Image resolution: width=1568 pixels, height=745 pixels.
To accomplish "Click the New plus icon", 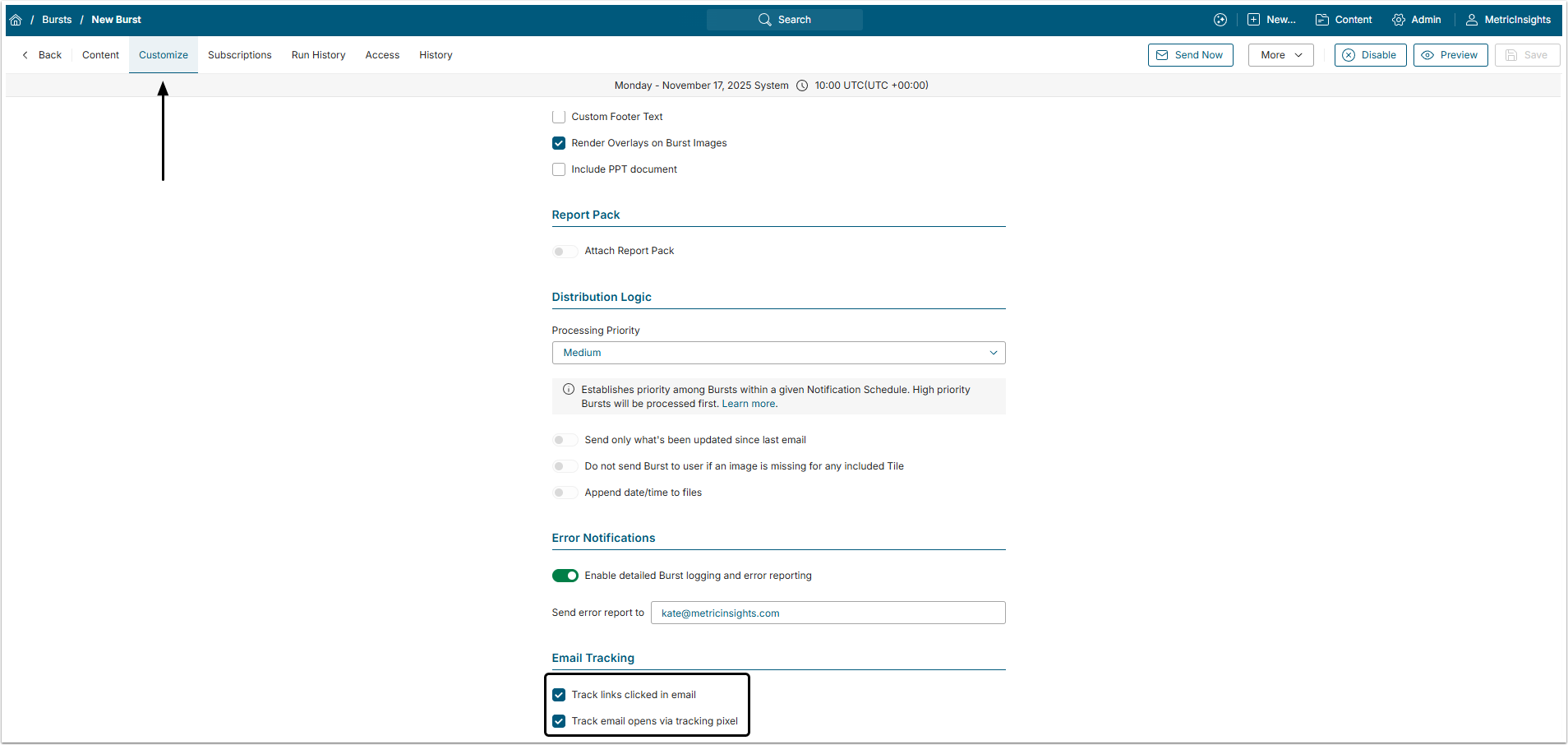I will click(1253, 20).
